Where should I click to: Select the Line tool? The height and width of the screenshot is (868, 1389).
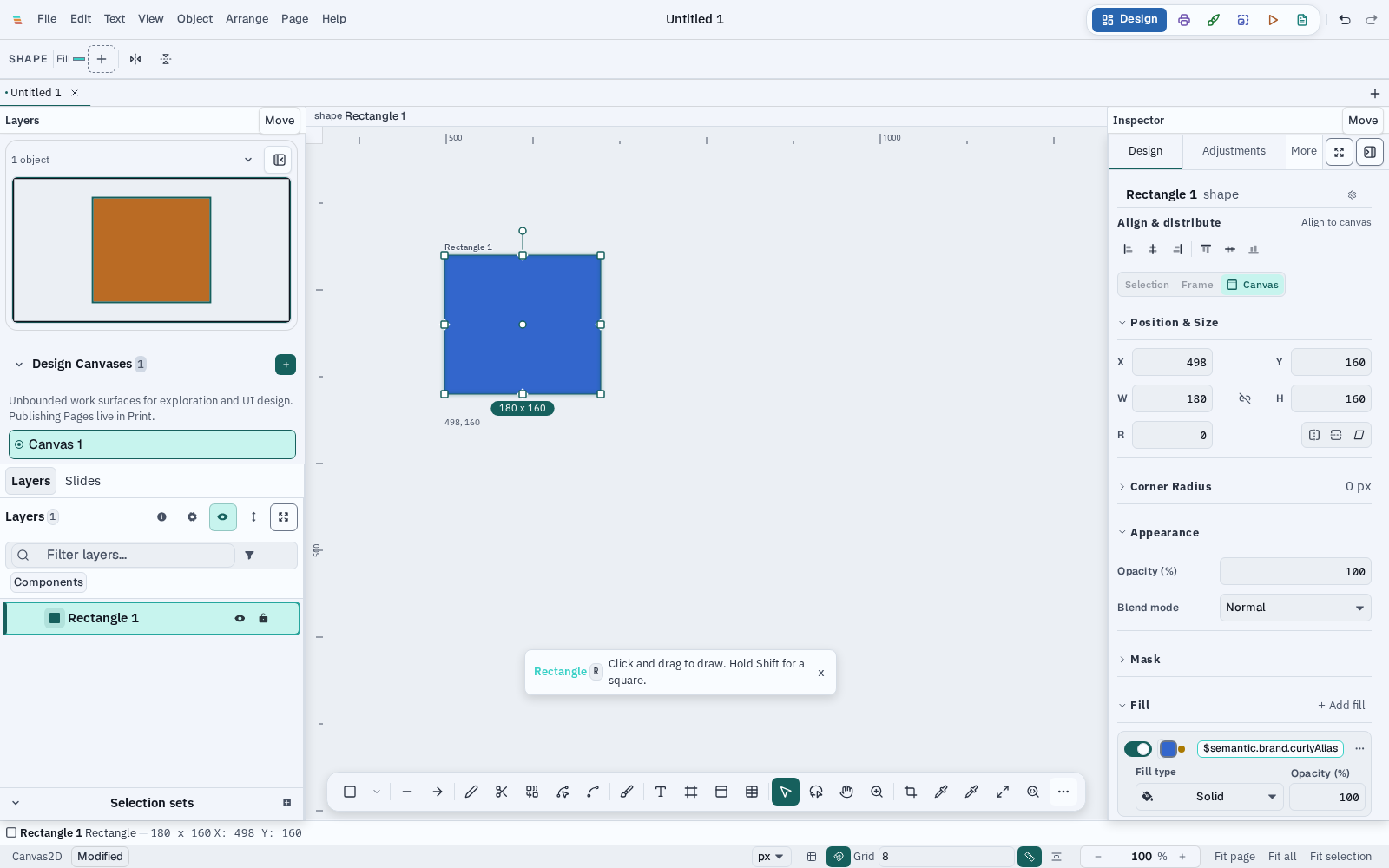pos(406,792)
